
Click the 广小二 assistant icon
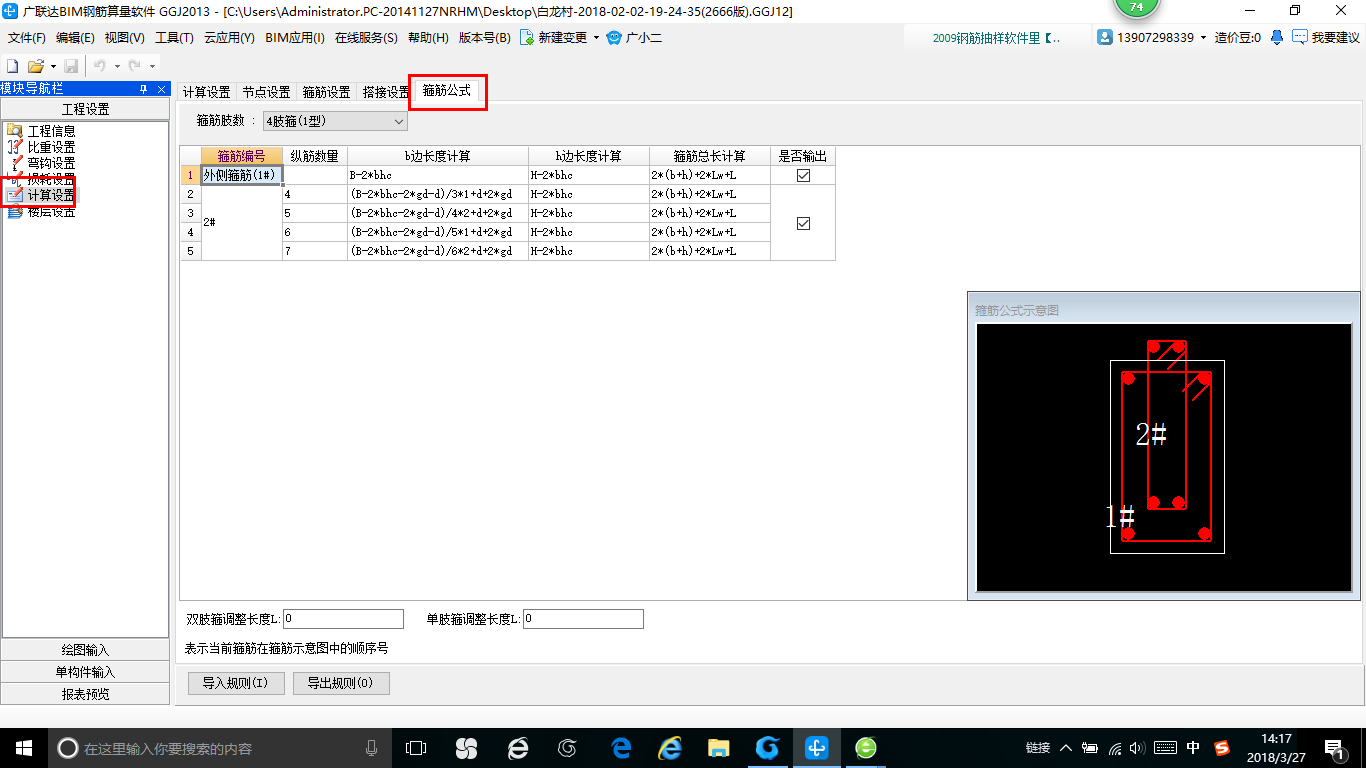(x=614, y=37)
